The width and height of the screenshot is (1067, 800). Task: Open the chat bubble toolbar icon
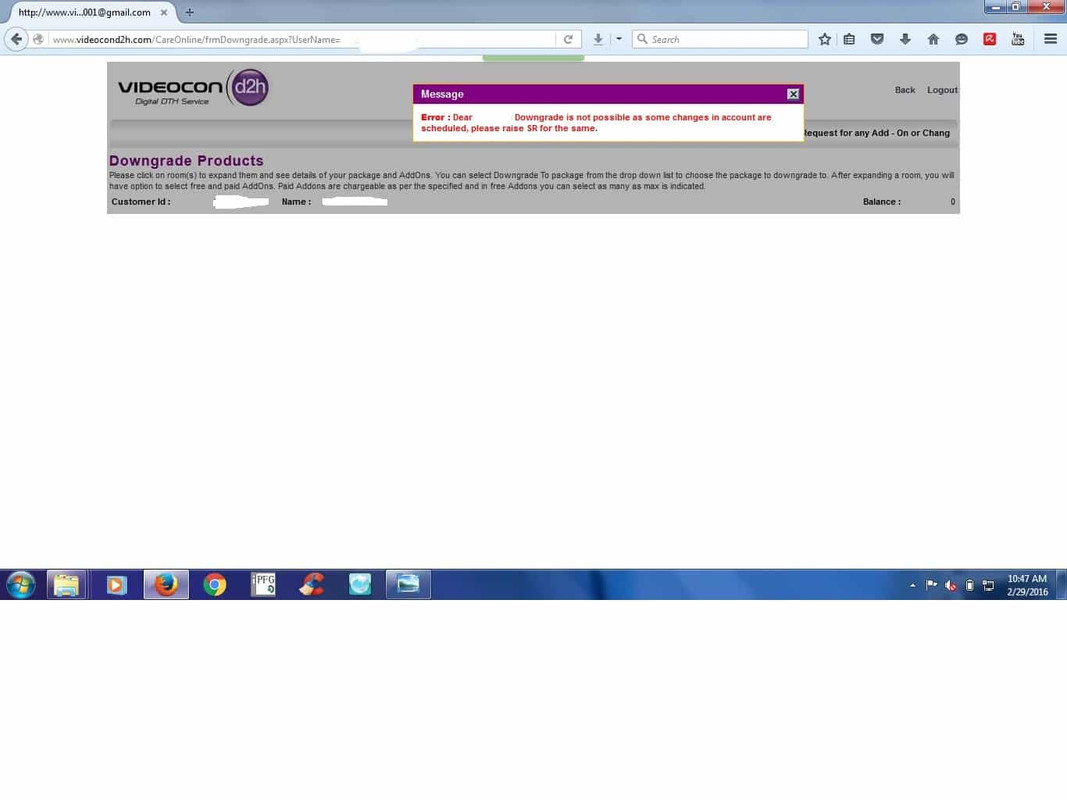point(962,39)
